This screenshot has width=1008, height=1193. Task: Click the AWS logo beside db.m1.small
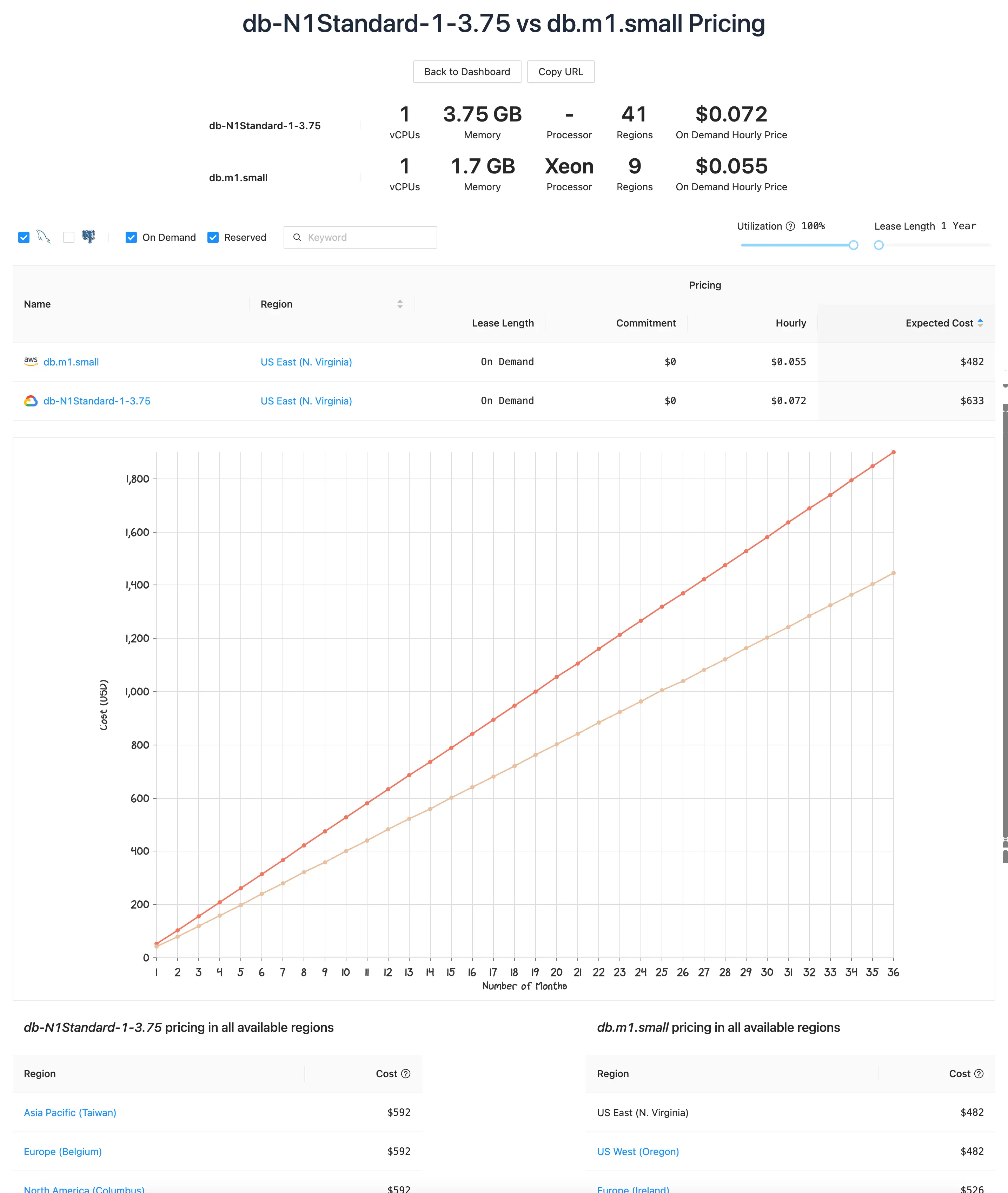31,361
